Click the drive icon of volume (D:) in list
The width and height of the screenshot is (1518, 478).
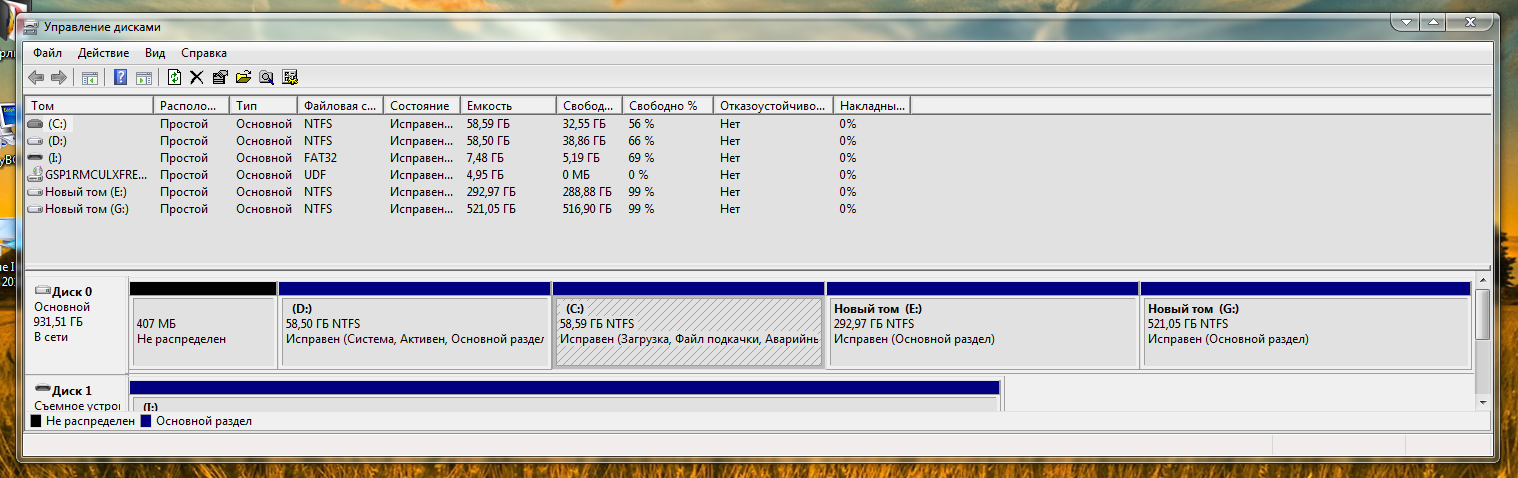coord(36,141)
